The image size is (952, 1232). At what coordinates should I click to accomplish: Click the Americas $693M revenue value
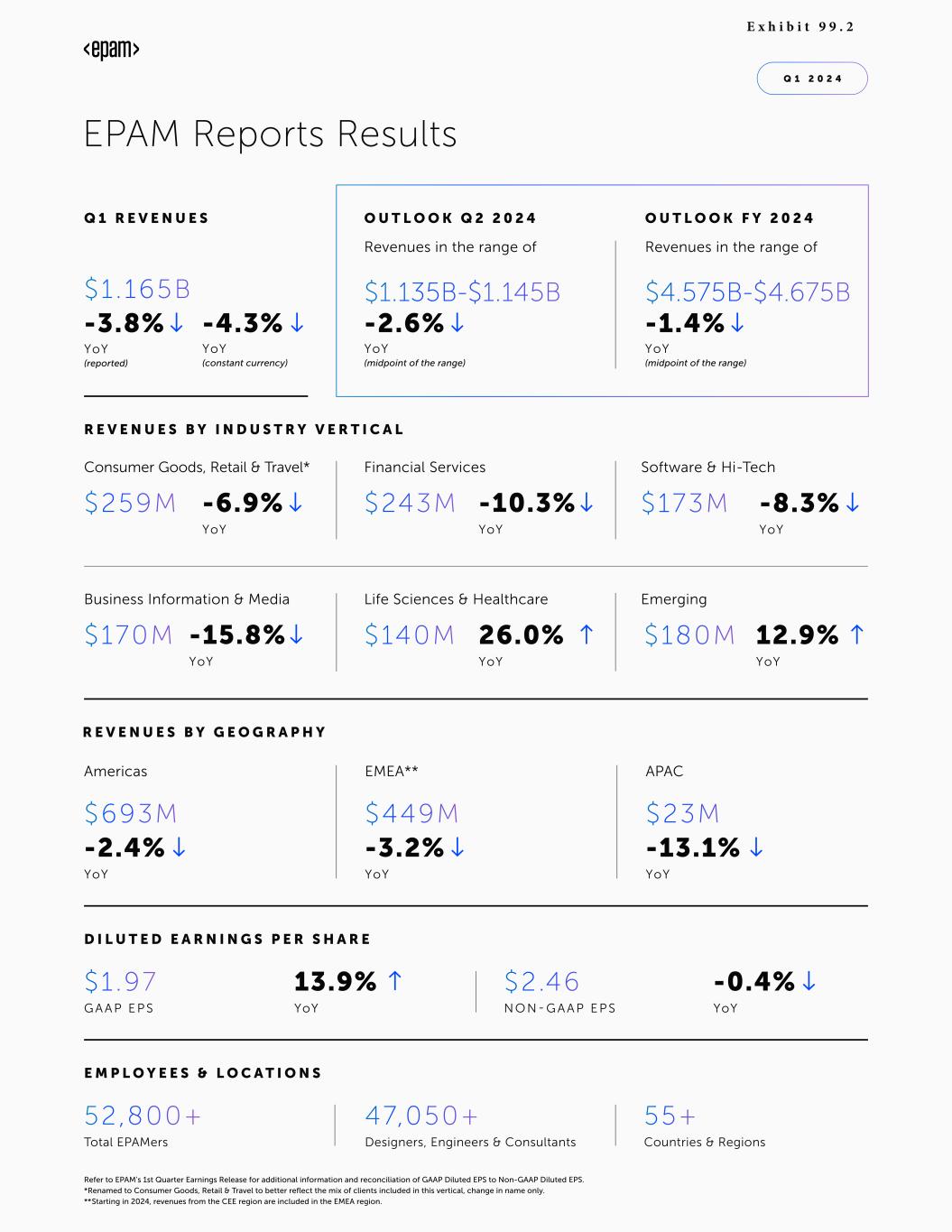(x=131, y=813)
